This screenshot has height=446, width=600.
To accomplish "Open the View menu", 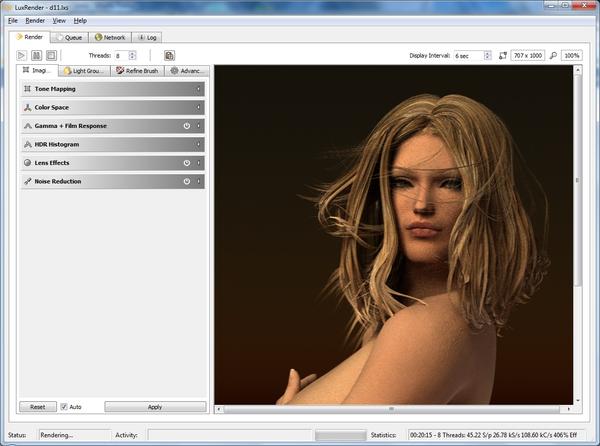I will click(59, 21).
